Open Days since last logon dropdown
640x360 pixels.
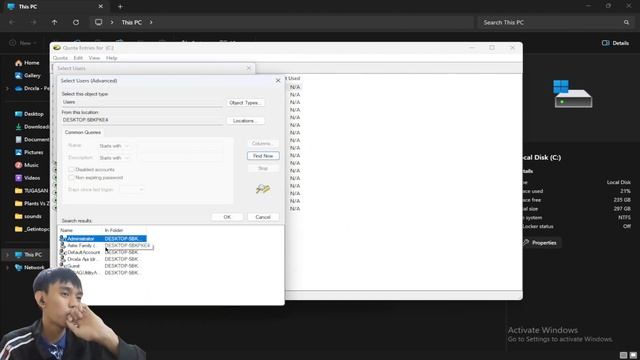(132, 189)
